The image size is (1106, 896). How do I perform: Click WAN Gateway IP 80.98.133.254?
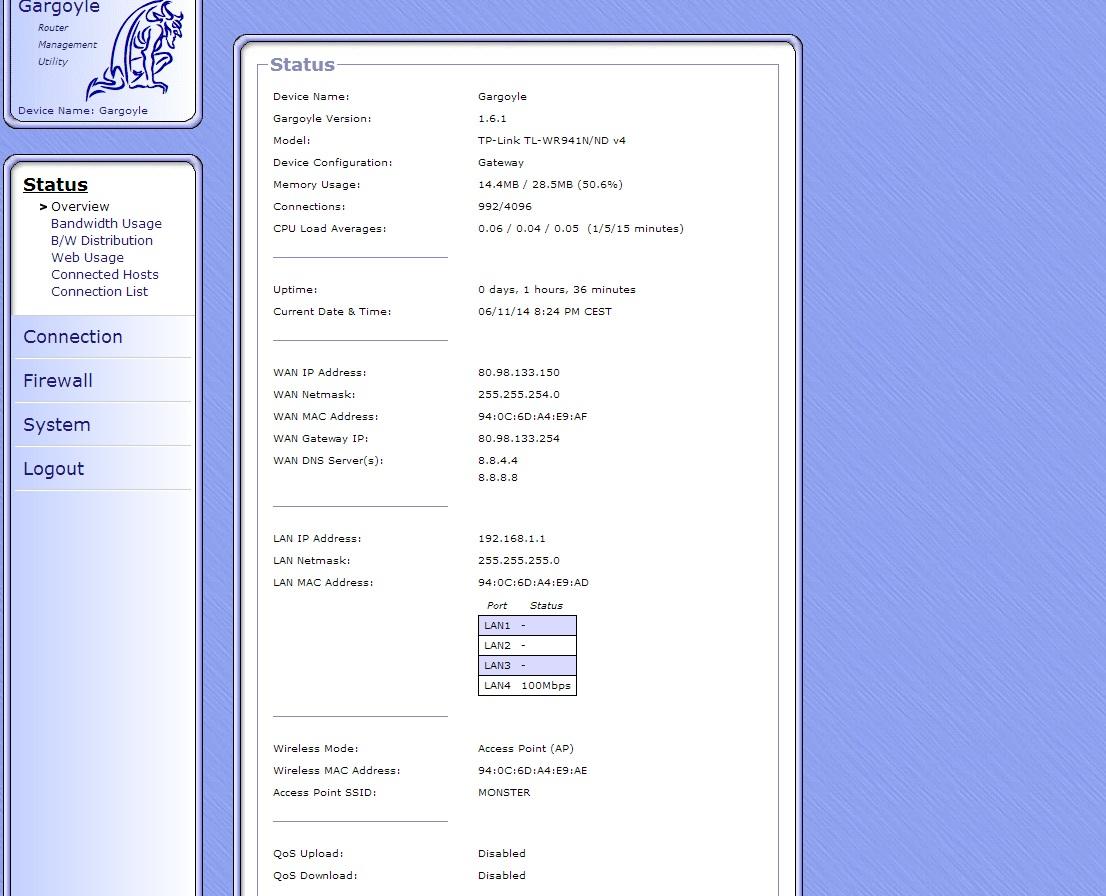click(x=518, y=438)
